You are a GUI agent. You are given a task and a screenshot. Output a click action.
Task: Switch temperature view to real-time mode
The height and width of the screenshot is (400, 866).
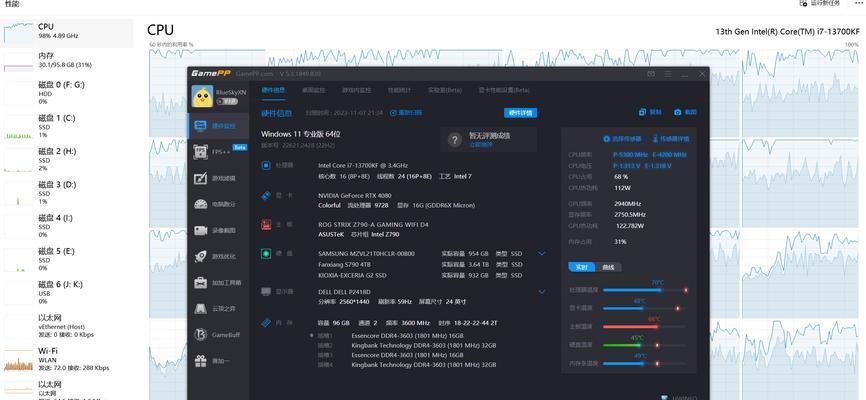point(582,267)
